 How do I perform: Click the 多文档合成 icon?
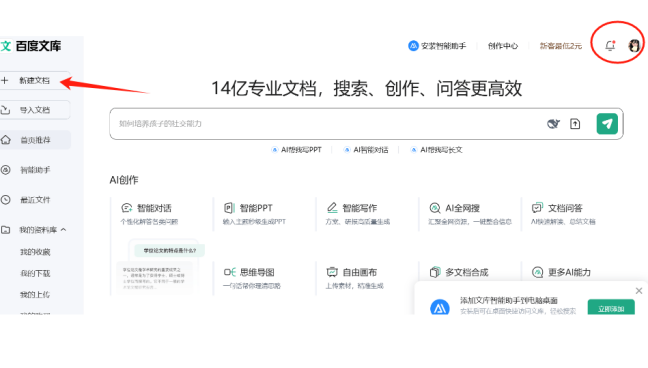pyautogui.click(x=435, y=272)
